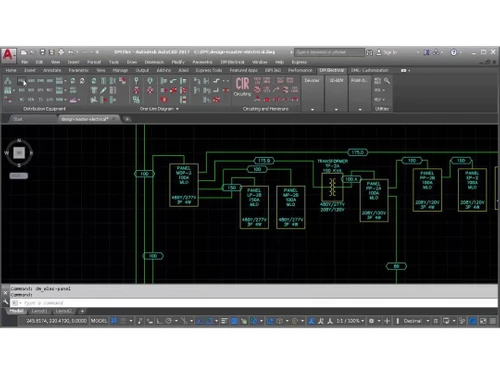Open the WCS dropdown under the ViewCube
The image size is (500, 375).
[x=19, y=176]
